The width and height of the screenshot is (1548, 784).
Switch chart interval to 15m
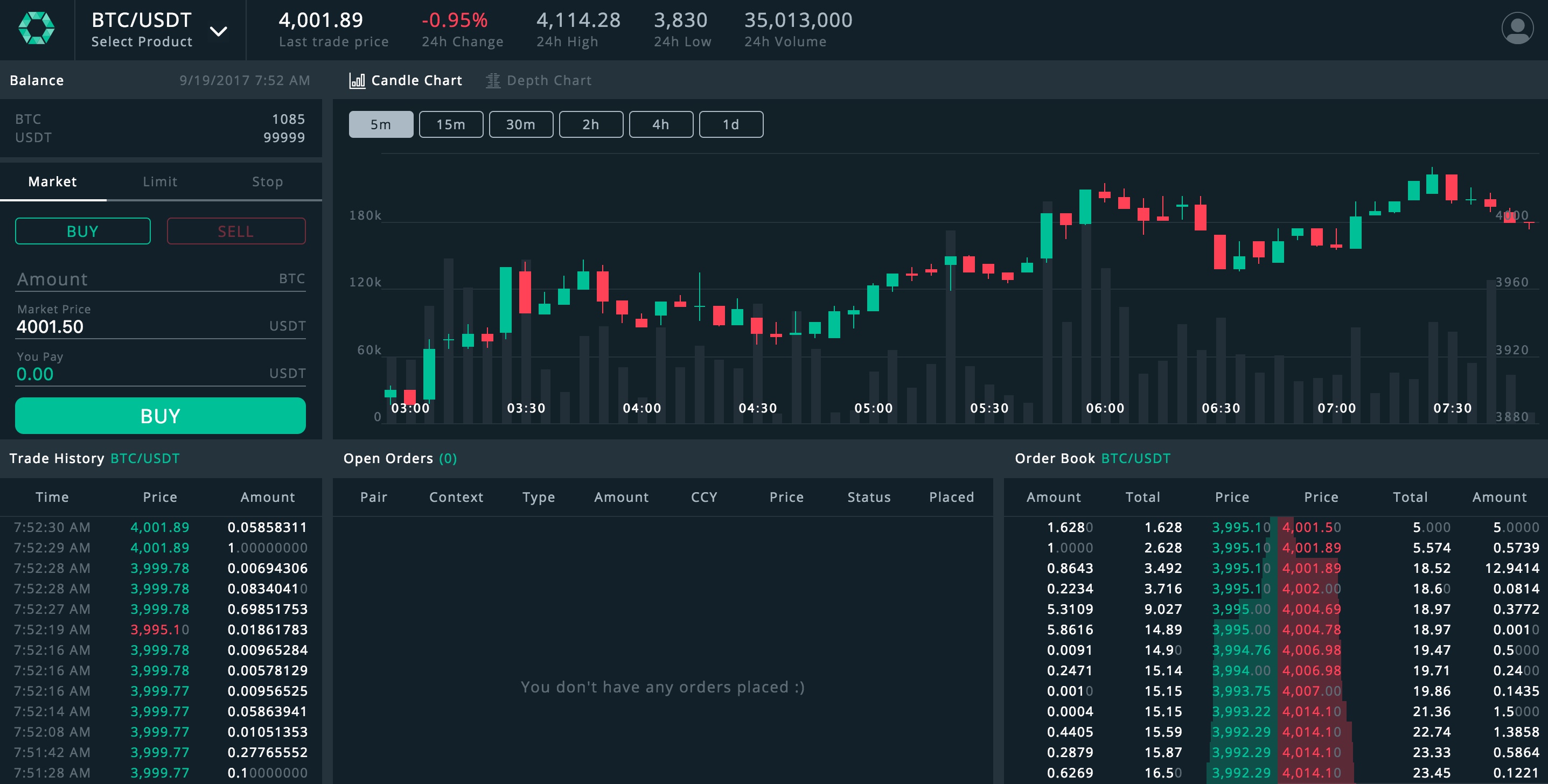451,124
